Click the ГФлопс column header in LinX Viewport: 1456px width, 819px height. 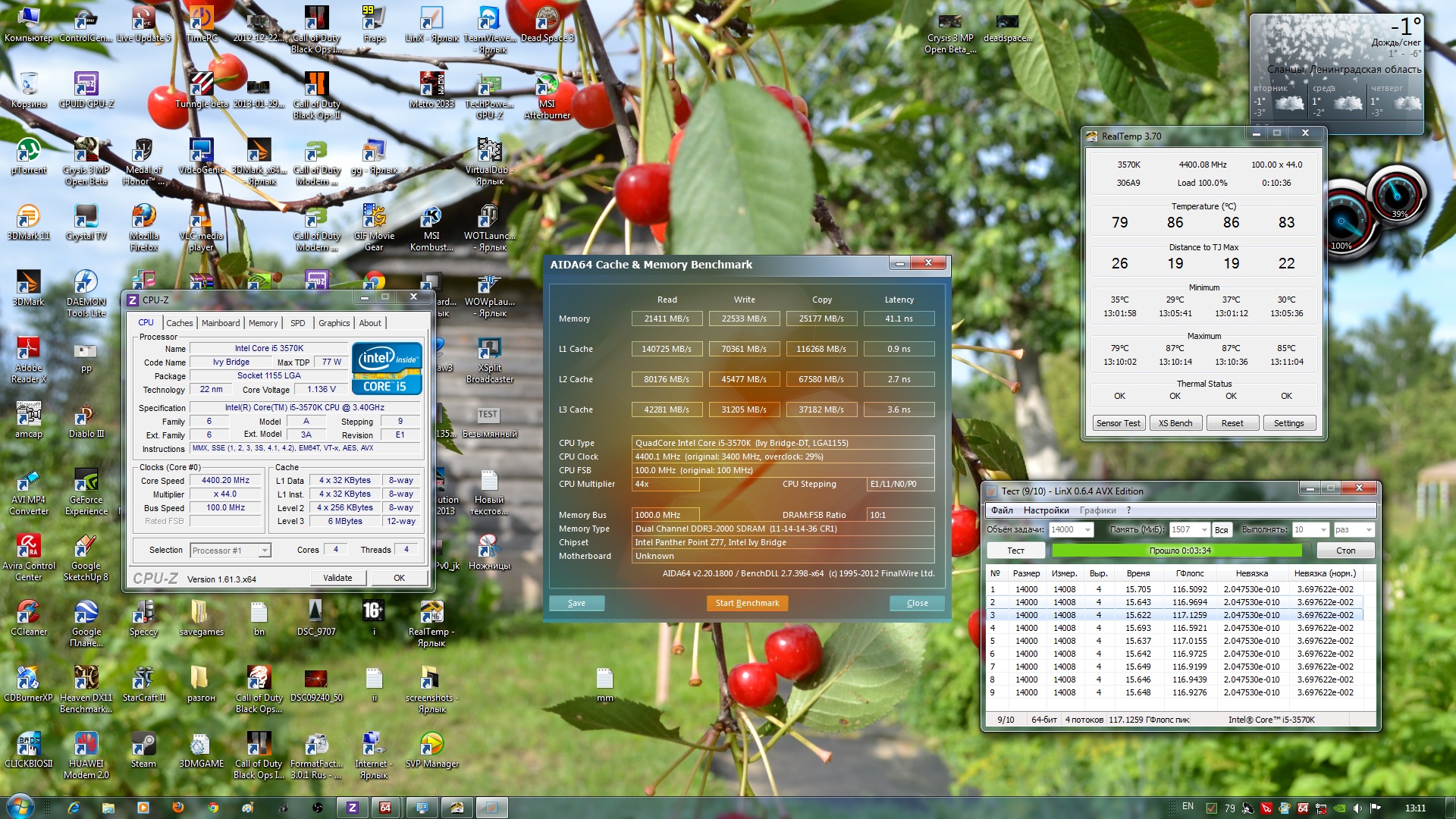(x=1189, y=573)
